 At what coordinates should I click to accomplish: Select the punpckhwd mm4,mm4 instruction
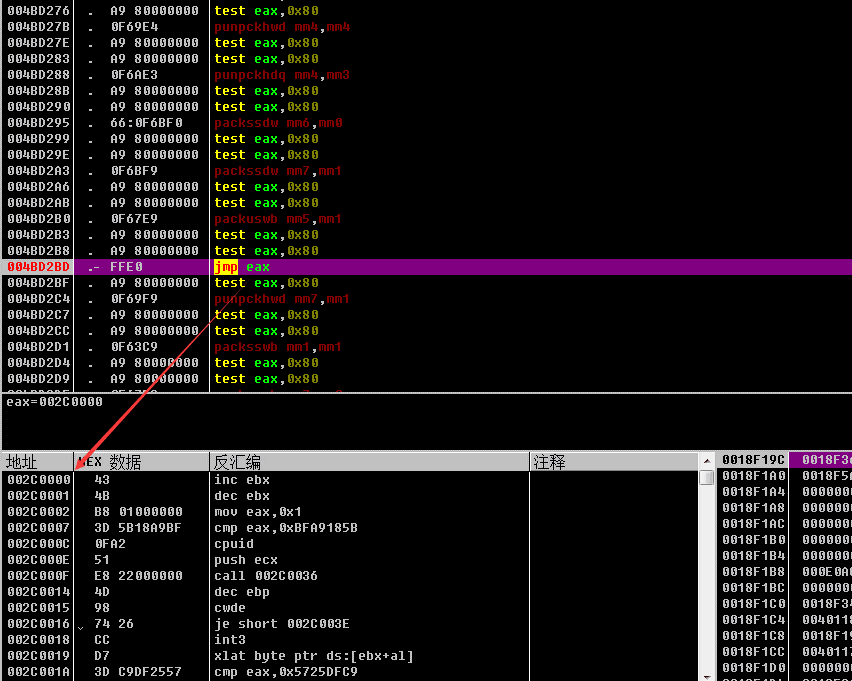pos(282,27)
